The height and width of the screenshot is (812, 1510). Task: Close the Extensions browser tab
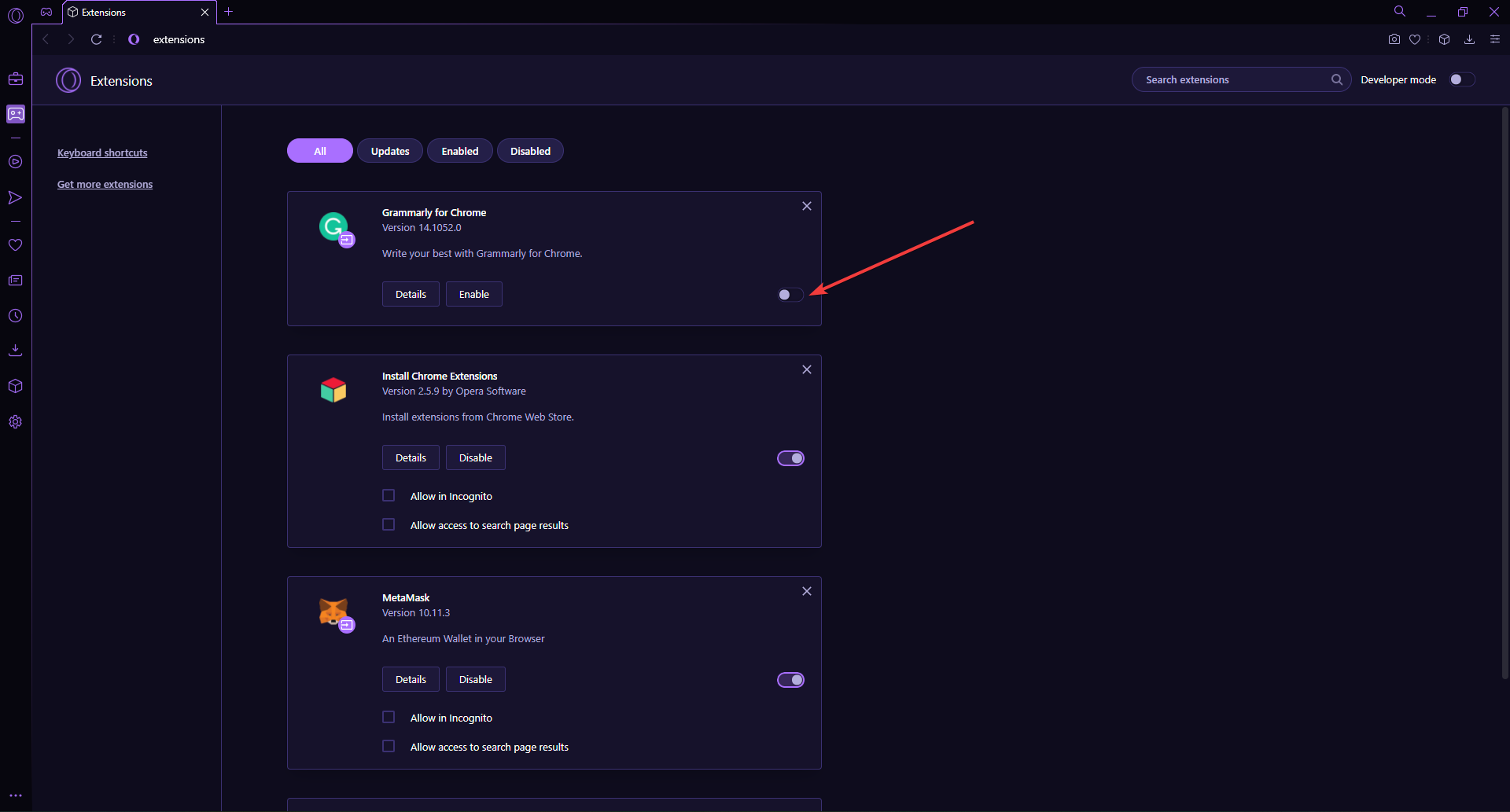pyautogui.click(x=205, y=12)
